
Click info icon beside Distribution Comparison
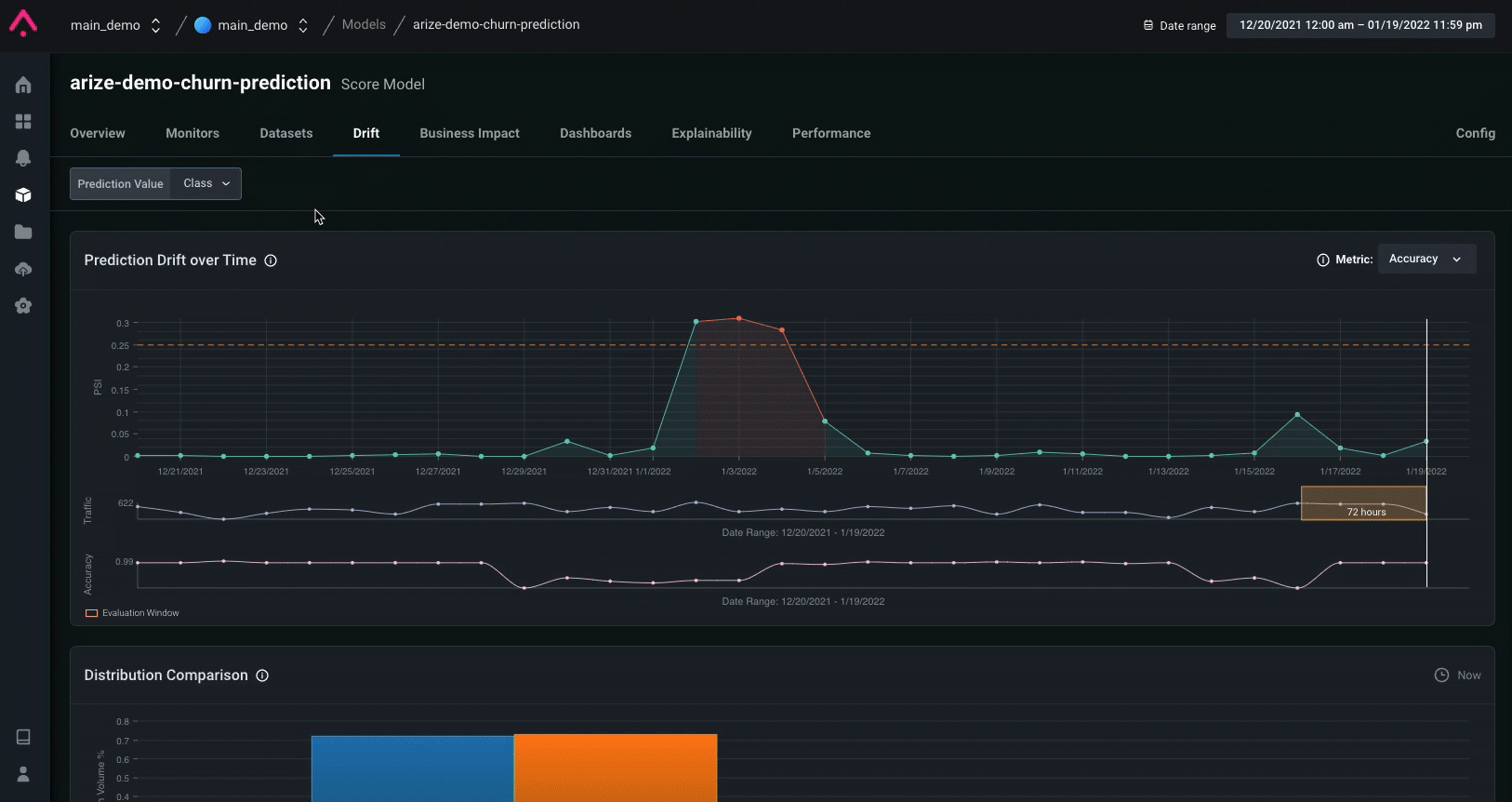[x=262, y=675]
